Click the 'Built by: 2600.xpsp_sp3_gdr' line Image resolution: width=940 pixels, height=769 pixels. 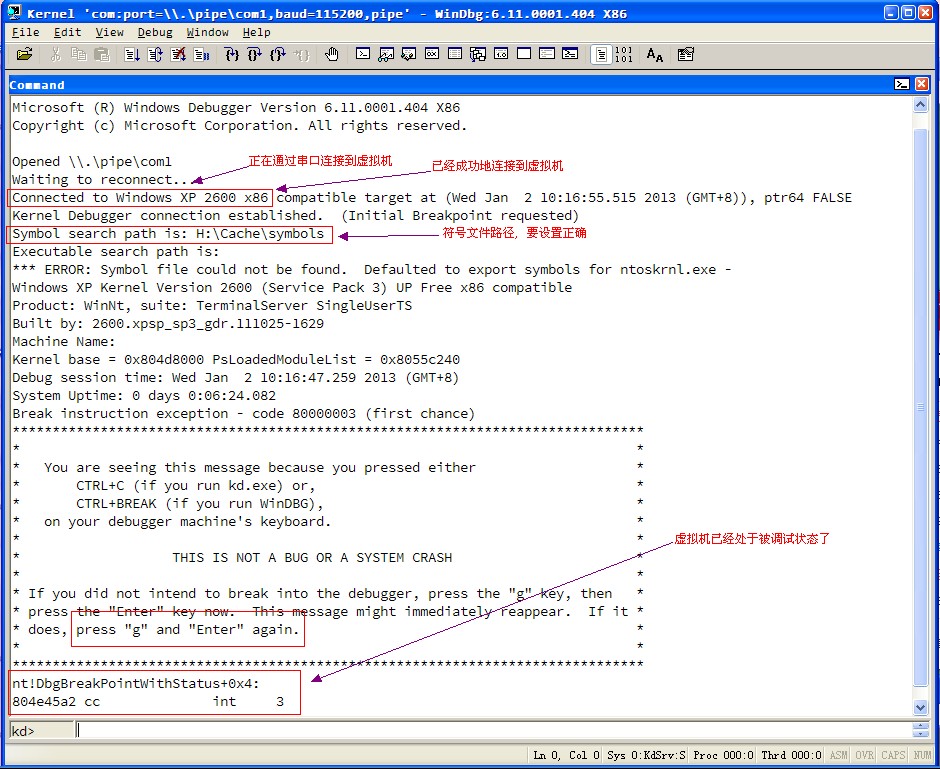[168, 324]
